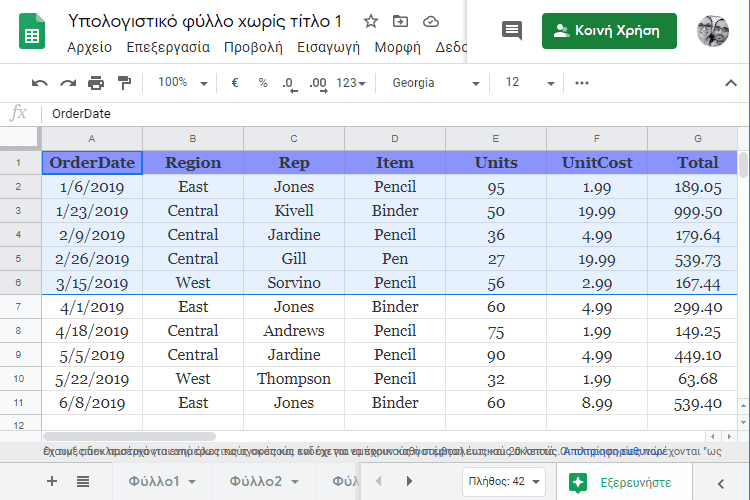
Task: Click the Google Sheets home icon
Action: pos(32,32)
